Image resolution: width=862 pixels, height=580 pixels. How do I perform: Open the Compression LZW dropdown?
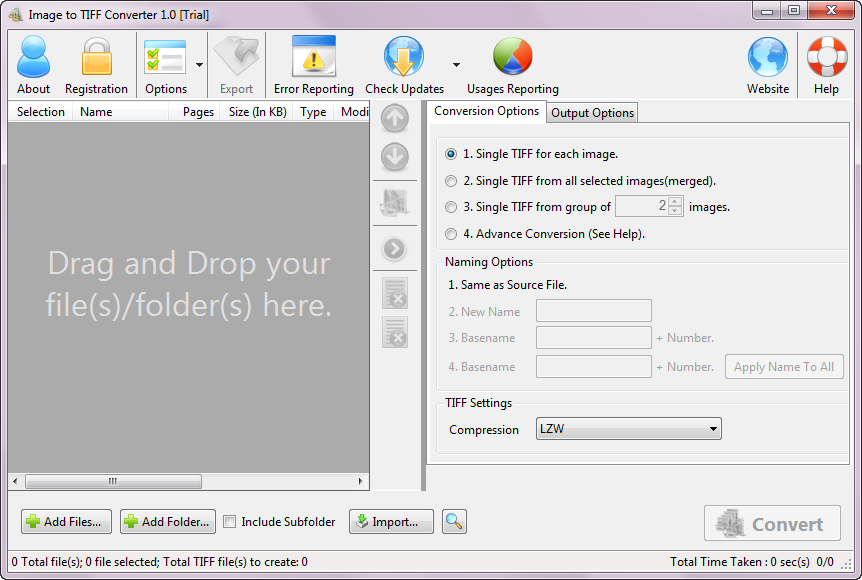pyautogui.click(x=628, y=429)
